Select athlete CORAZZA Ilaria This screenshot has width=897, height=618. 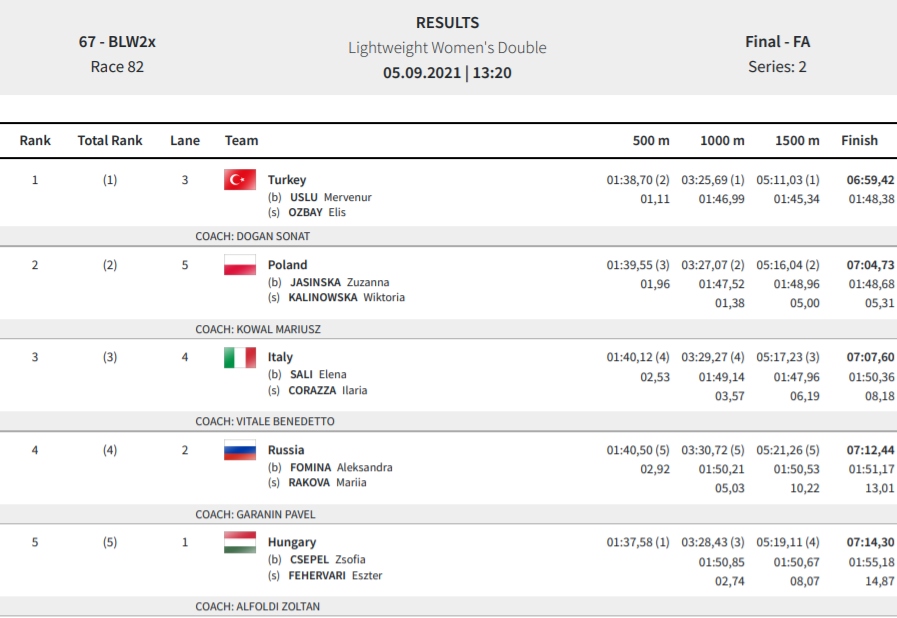coord(328,390)
